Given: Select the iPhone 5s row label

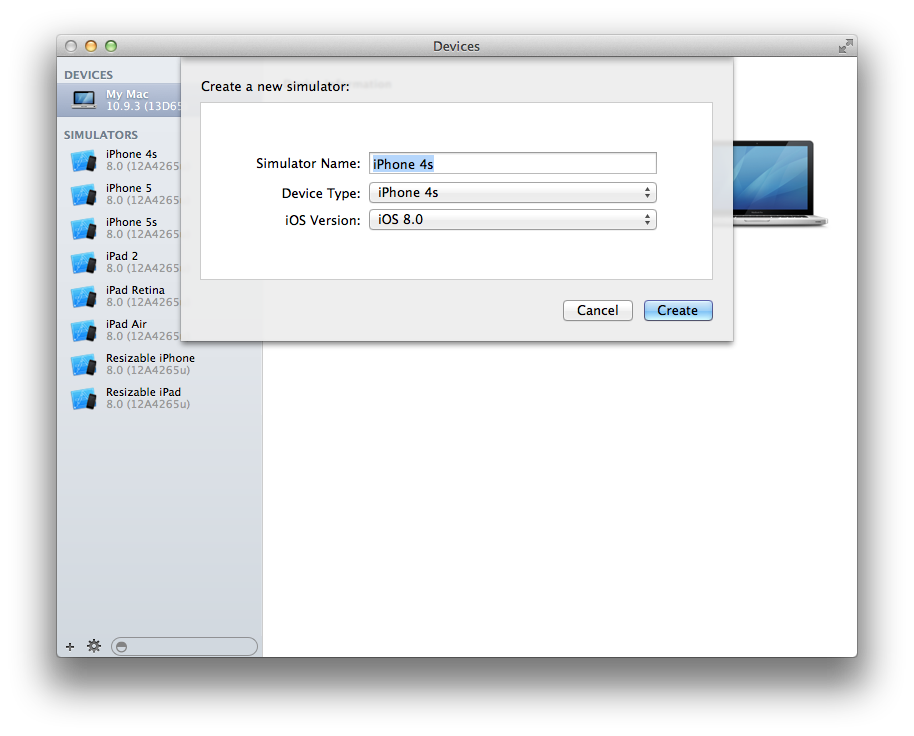Looking at the screenshot, I should tap(132, 222).
